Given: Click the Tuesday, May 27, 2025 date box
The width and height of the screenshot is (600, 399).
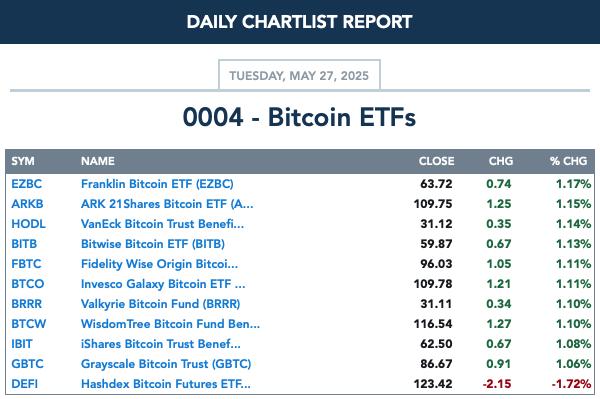Looking at the screenshot, I should point(299,75).
